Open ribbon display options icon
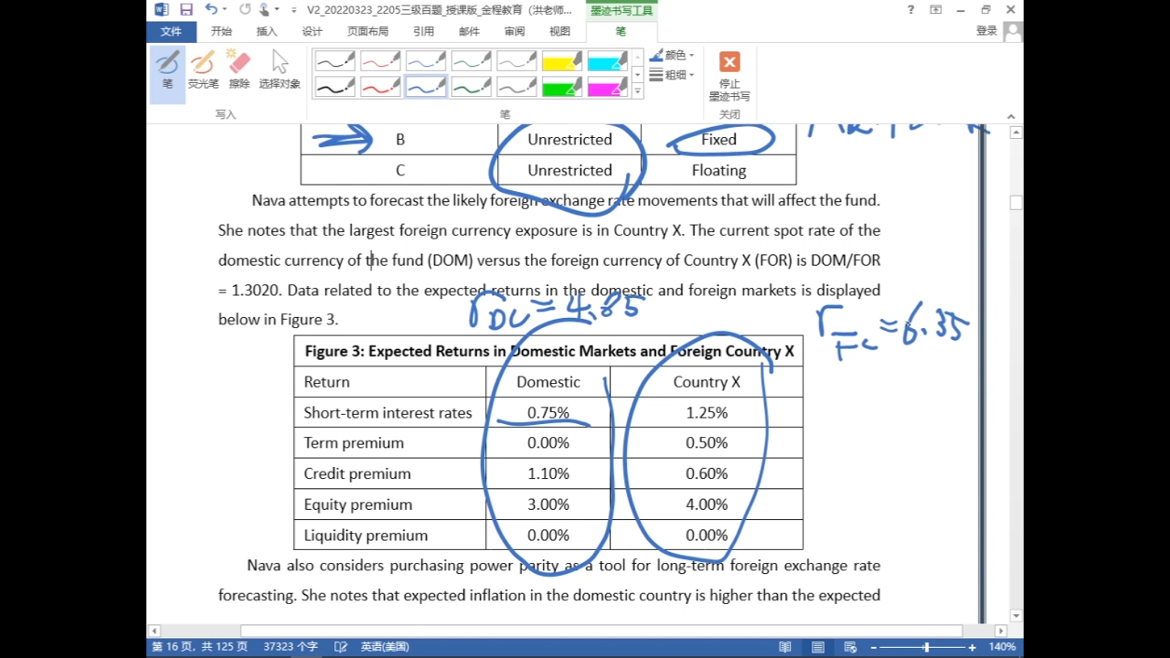1170x658 pixels. coord(936,10)
